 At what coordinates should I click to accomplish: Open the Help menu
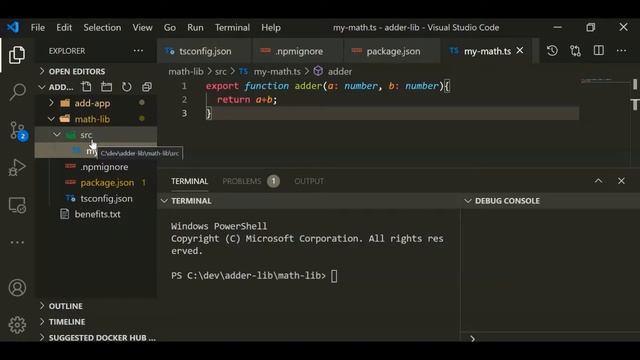(271, 27)
